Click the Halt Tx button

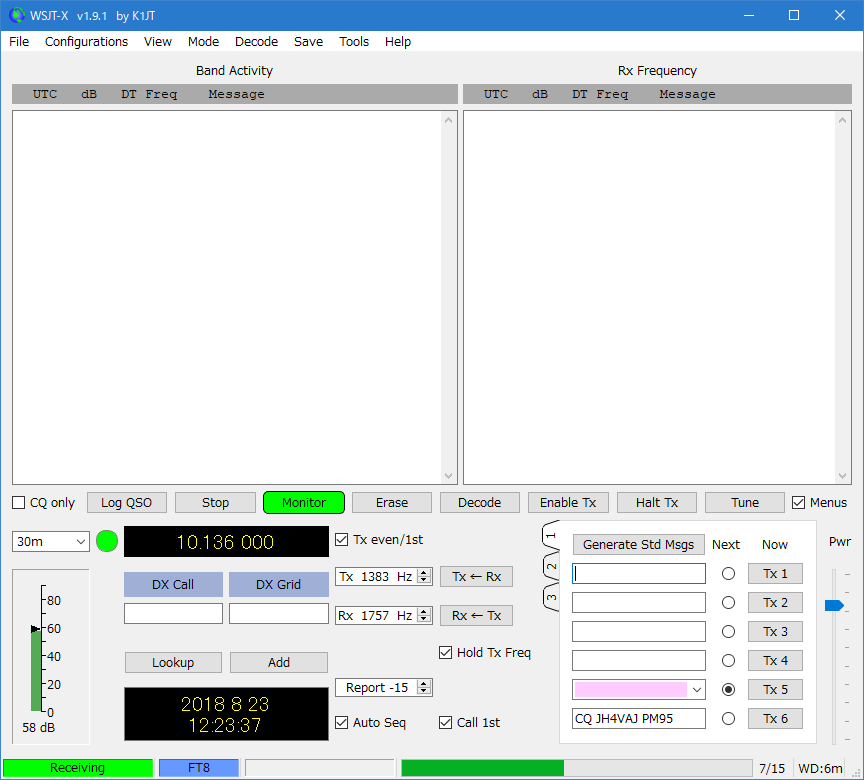[657, 502]
